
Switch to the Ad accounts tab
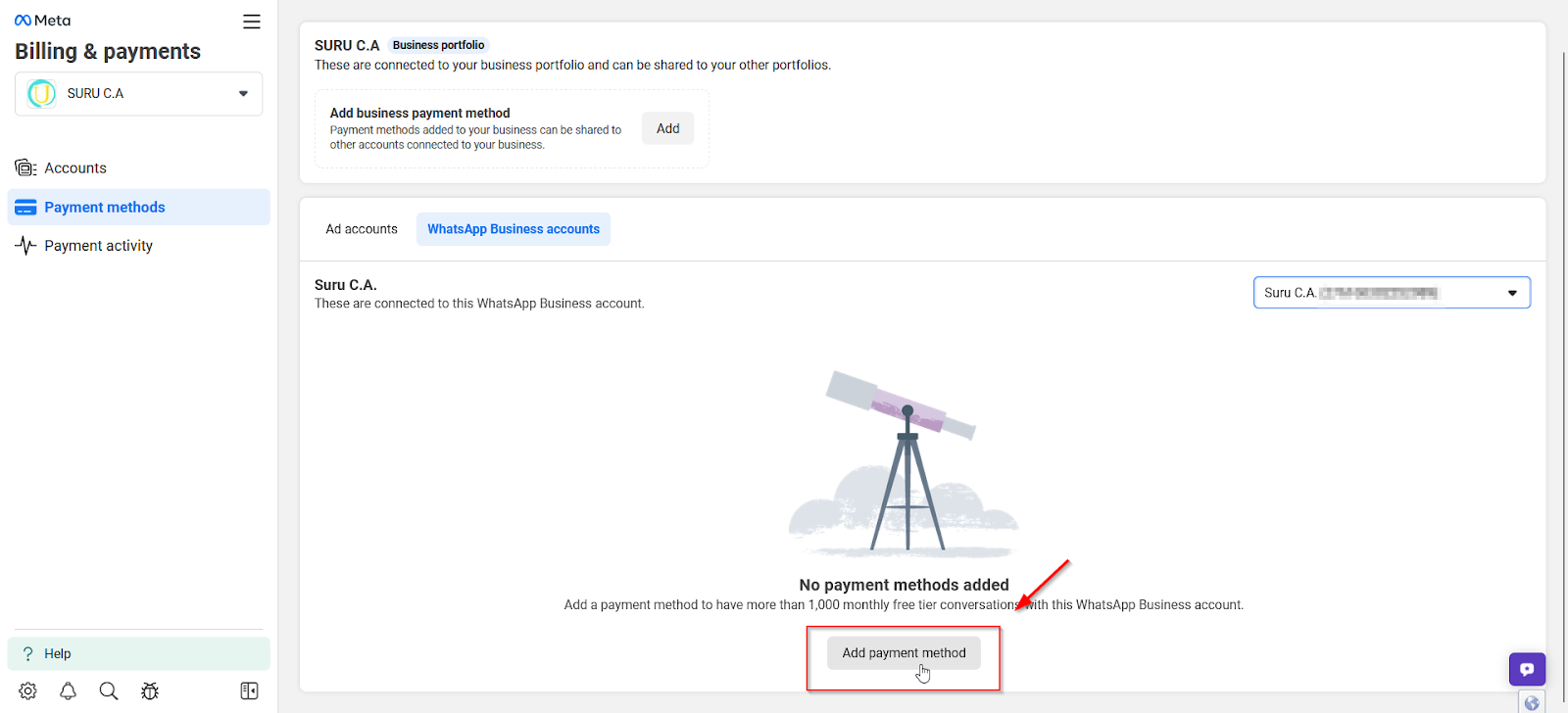click(x=362, y=229)
